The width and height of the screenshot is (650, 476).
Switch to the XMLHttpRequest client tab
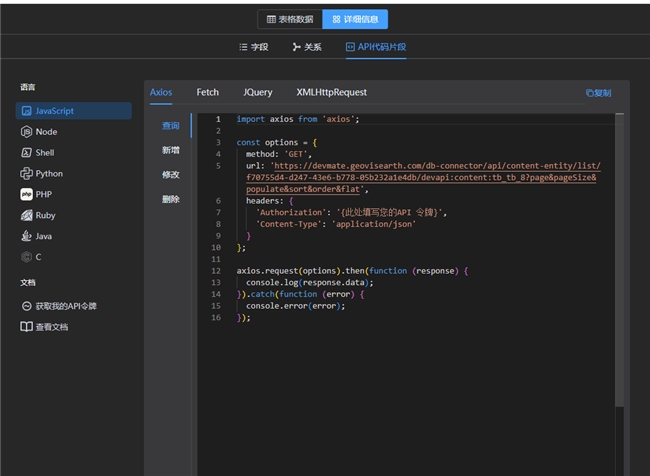coord(331,92)
